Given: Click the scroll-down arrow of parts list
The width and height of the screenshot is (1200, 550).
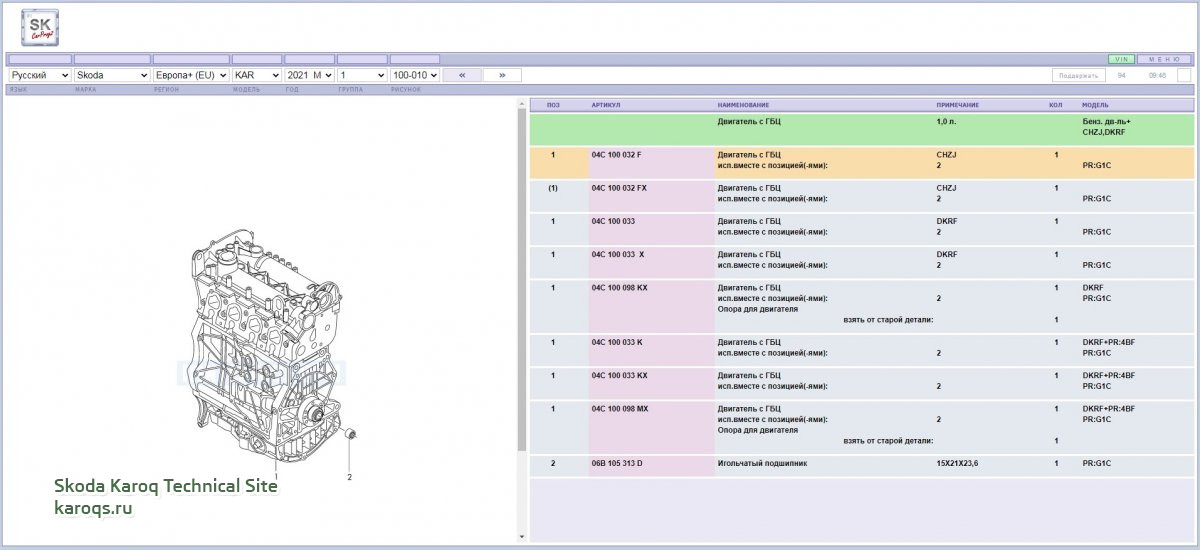Looking at the screenshot, I should coord(521,538).
